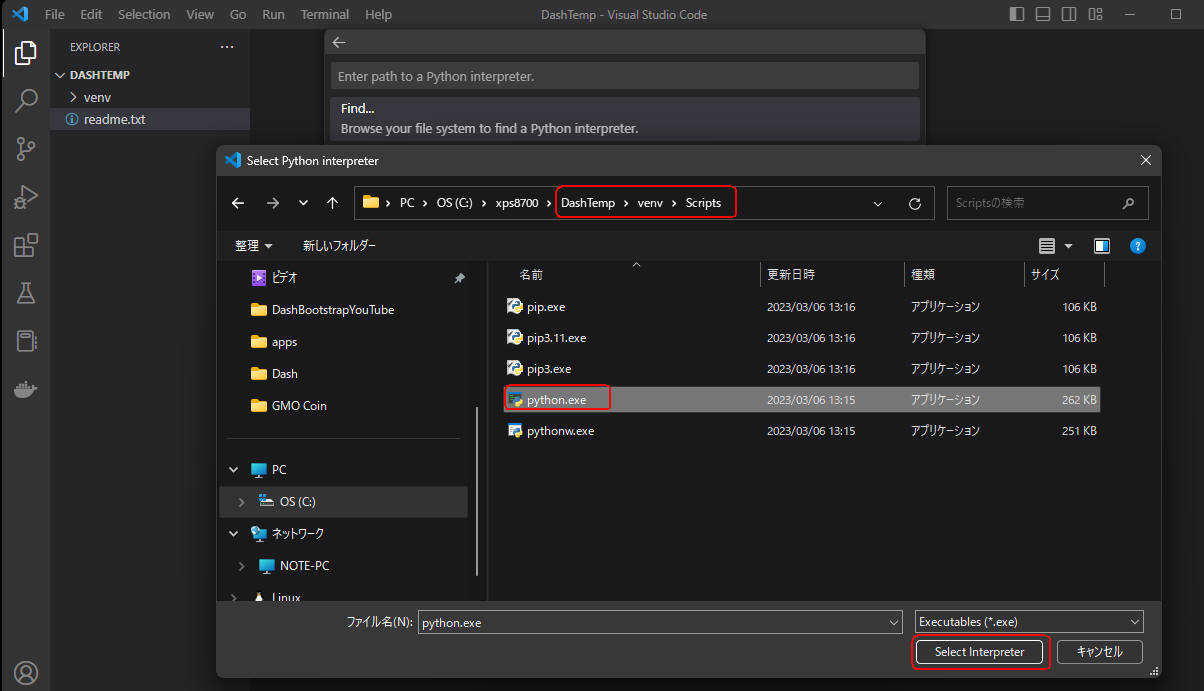Click 新しいフォルダー new folder button
The width and height of the screenshot is (1204, 691).
[340, 245]
